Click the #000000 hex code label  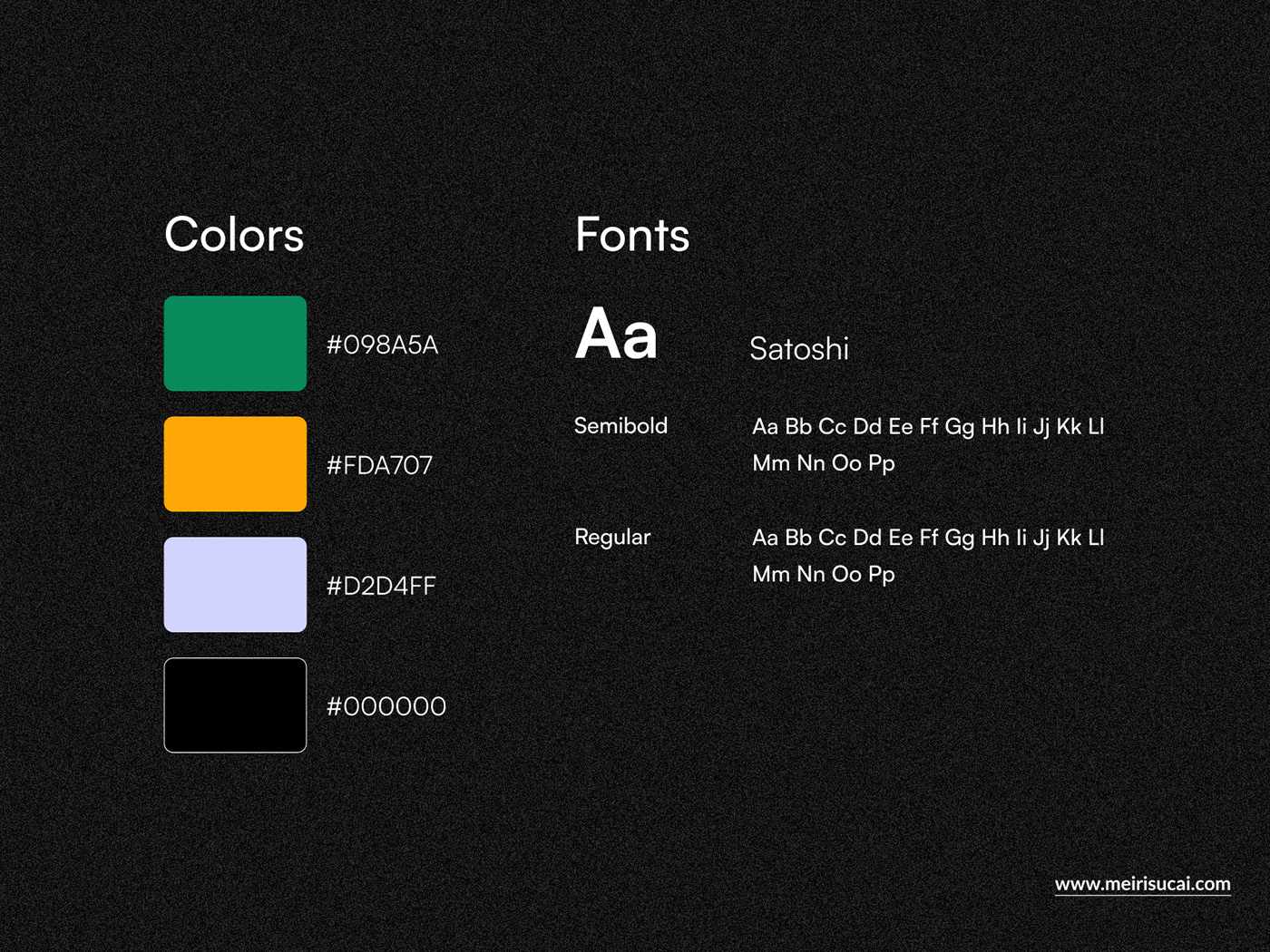[x=386, y=707]
